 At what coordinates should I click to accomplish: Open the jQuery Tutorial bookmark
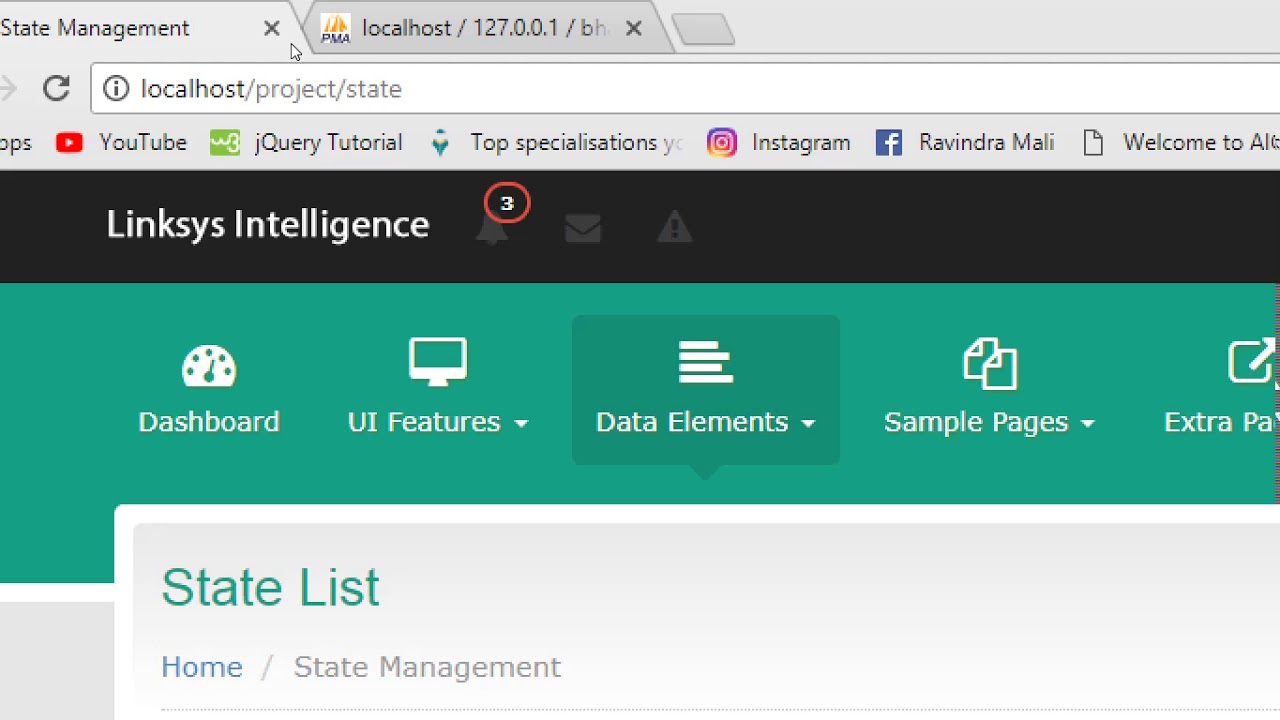point(306,143)
